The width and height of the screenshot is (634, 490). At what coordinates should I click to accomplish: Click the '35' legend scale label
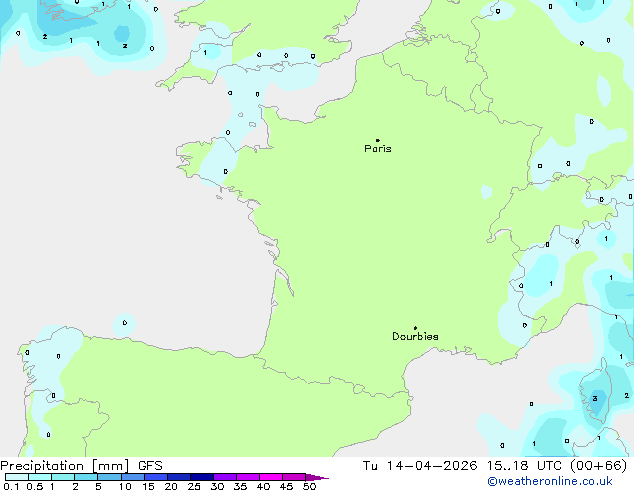(240, 486)
